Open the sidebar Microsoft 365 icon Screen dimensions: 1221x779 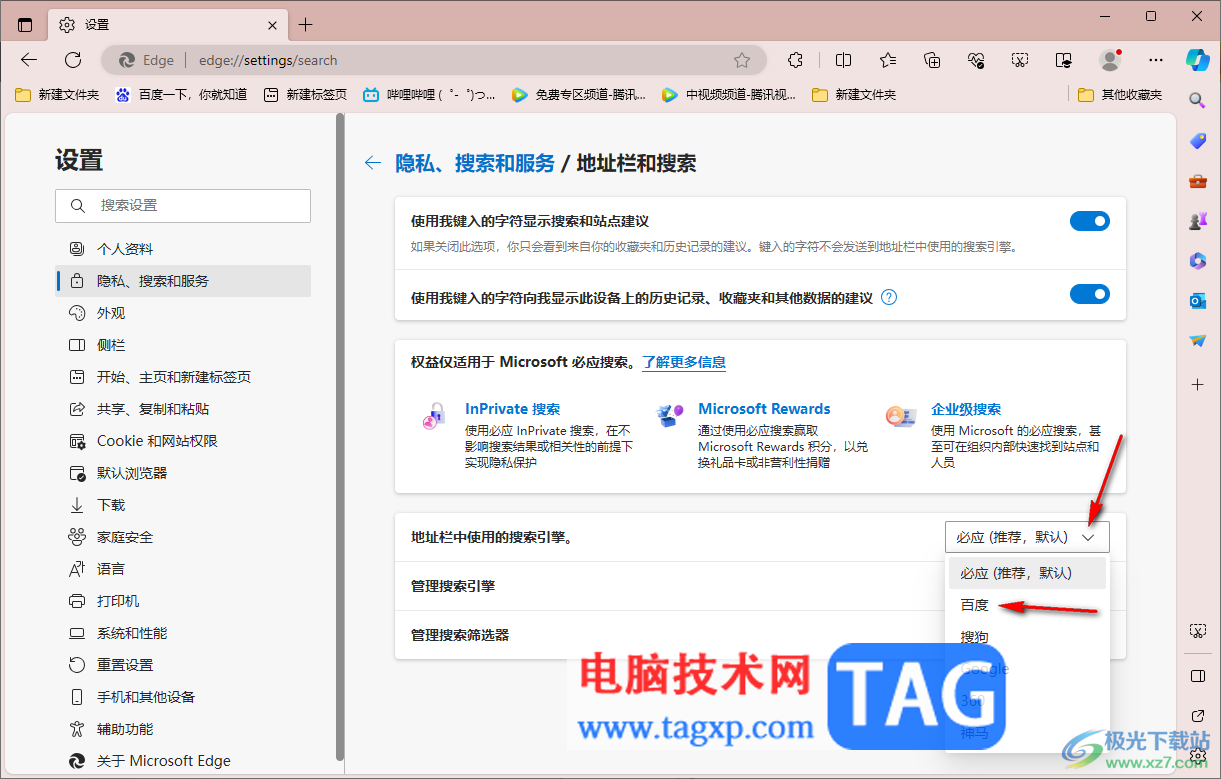click(x=1198, y=261)
